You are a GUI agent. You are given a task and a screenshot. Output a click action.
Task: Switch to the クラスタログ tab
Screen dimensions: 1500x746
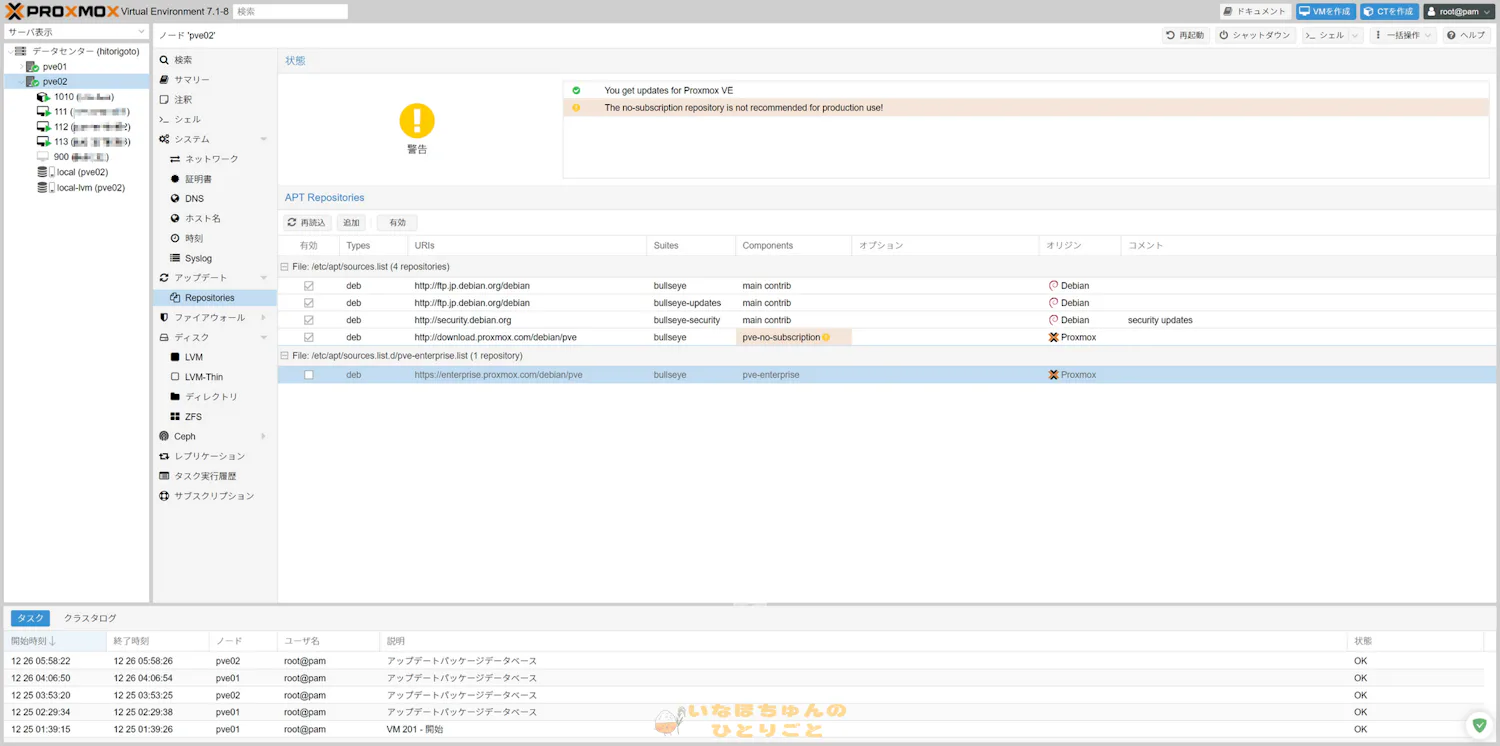click(90, 618)
